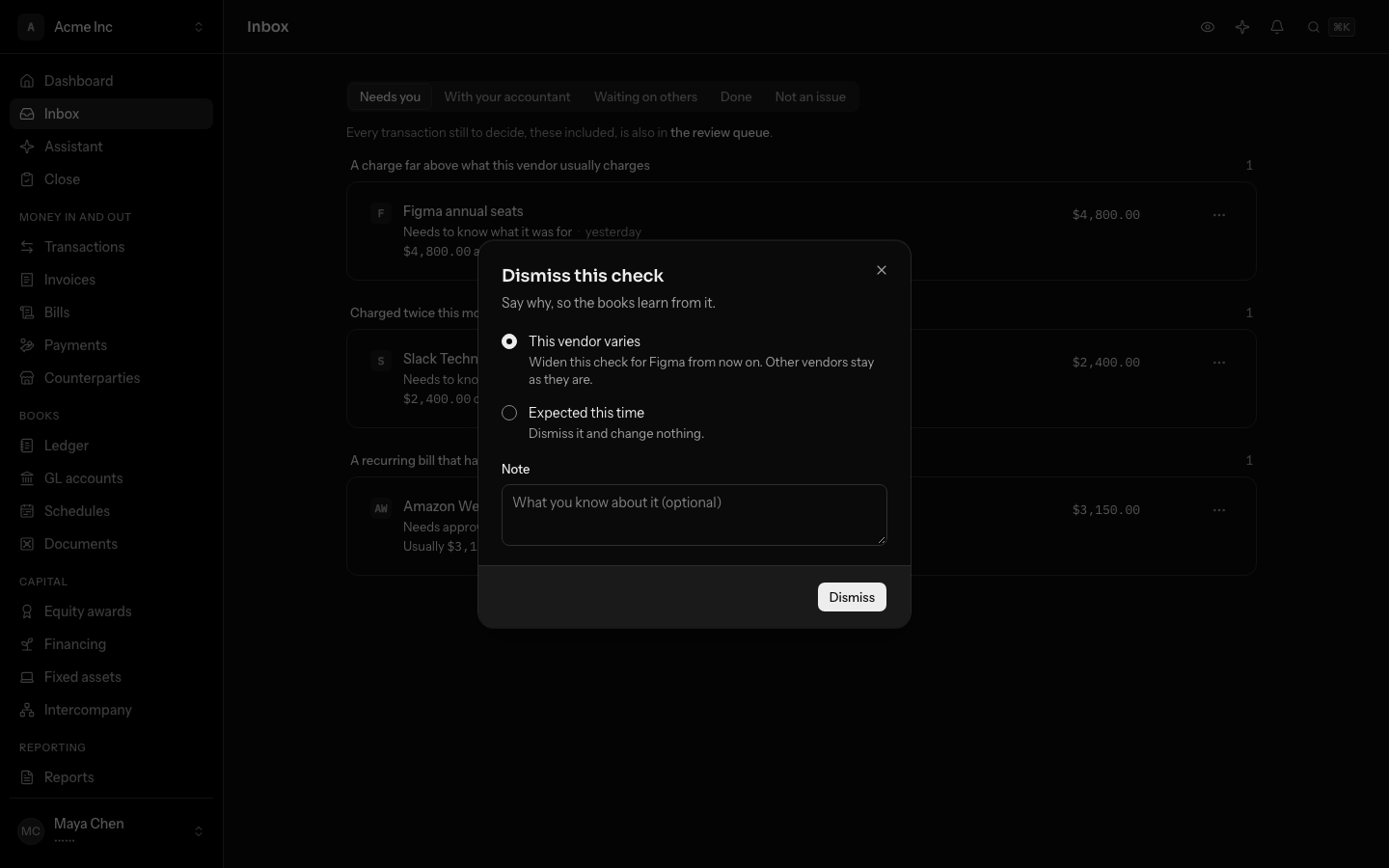This screenshot has width=1389, height=868.
Task: Open Schedules in the sidebar
Action: pyautogui.click(x=111, y=511)
